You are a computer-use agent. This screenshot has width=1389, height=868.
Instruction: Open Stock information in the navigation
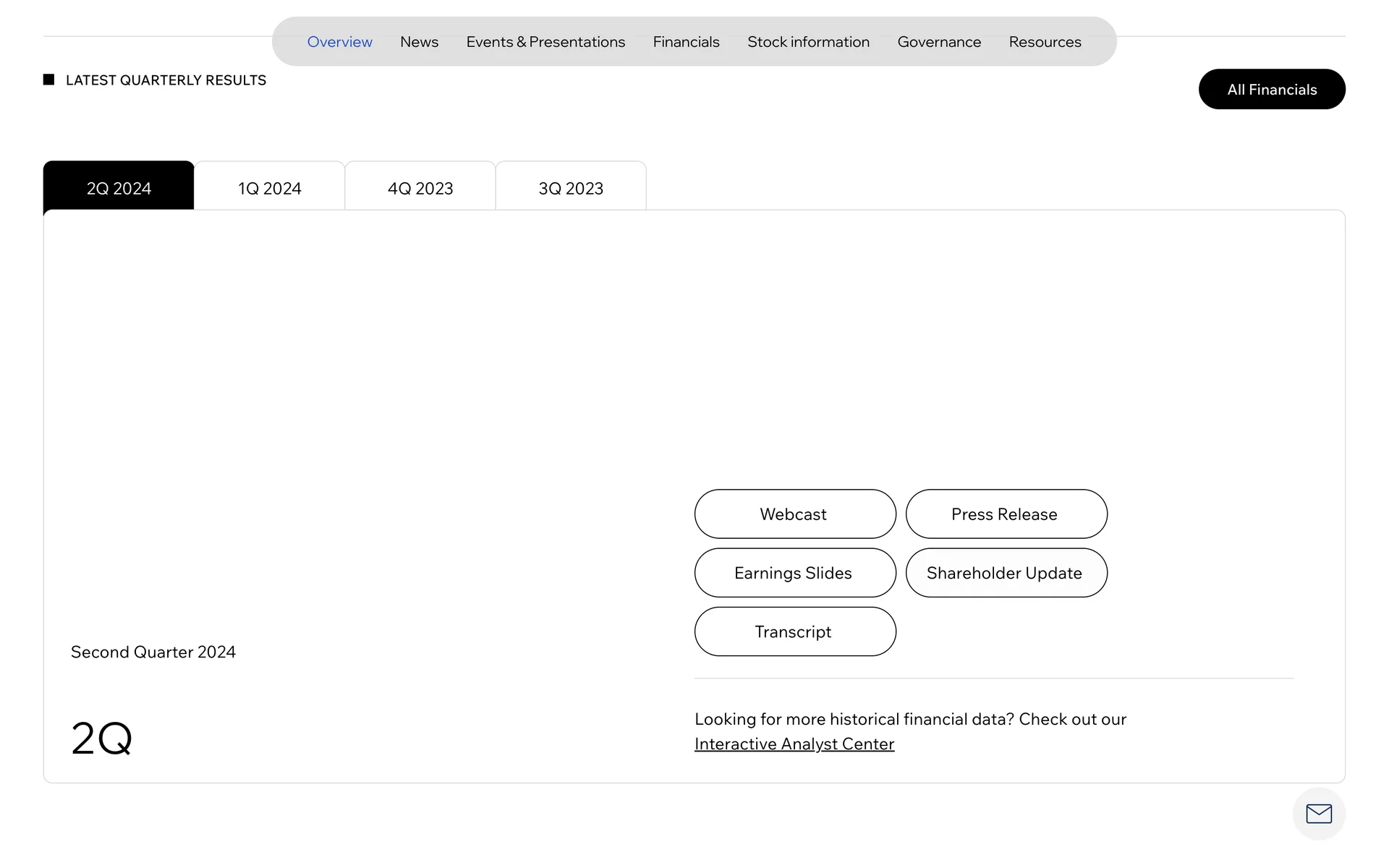(808, 42)
